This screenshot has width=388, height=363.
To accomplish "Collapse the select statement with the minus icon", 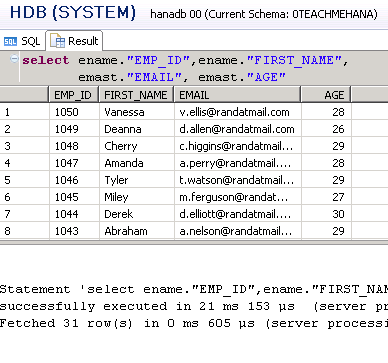I will (x=14, y=59).
